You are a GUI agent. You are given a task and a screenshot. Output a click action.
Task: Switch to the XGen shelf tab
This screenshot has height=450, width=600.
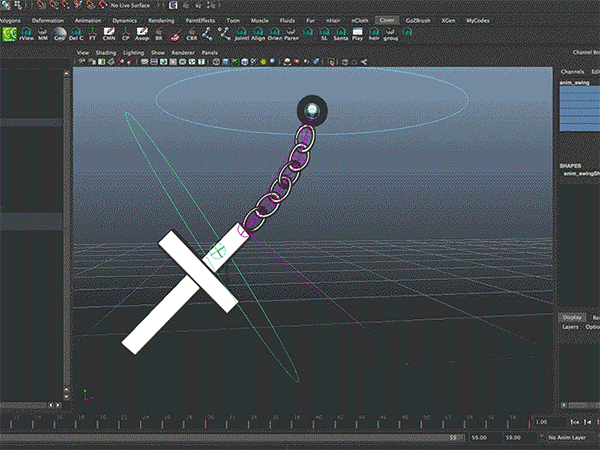(448, 20)
